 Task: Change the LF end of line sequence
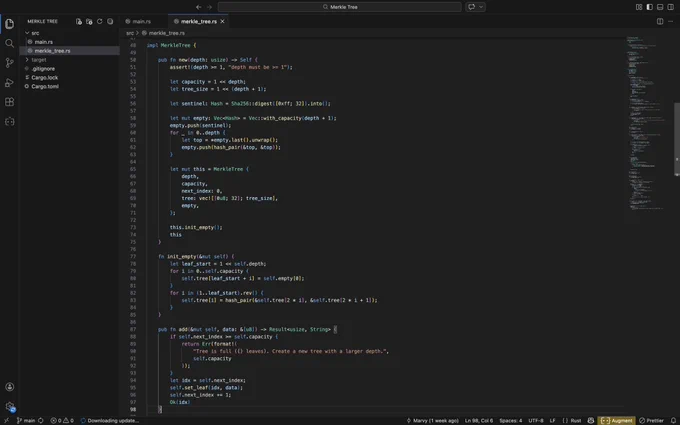552,421
